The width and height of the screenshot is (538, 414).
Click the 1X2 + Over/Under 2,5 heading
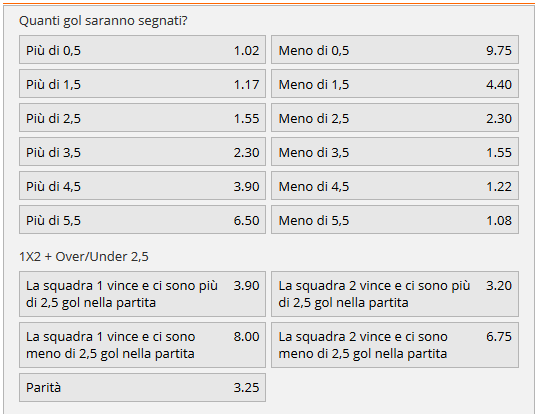(x=84, y=257)
